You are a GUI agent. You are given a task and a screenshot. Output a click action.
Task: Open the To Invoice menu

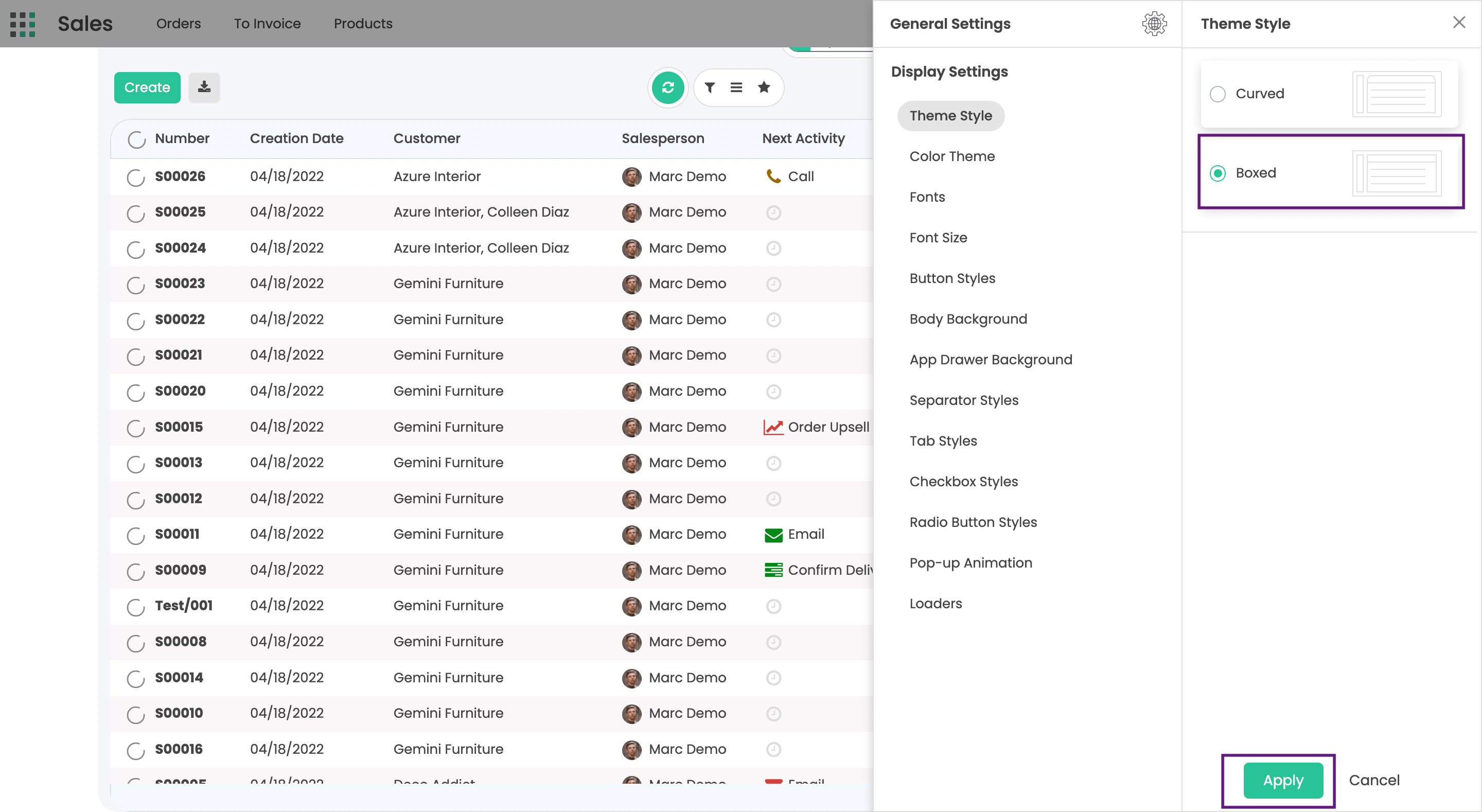(267, 24)
